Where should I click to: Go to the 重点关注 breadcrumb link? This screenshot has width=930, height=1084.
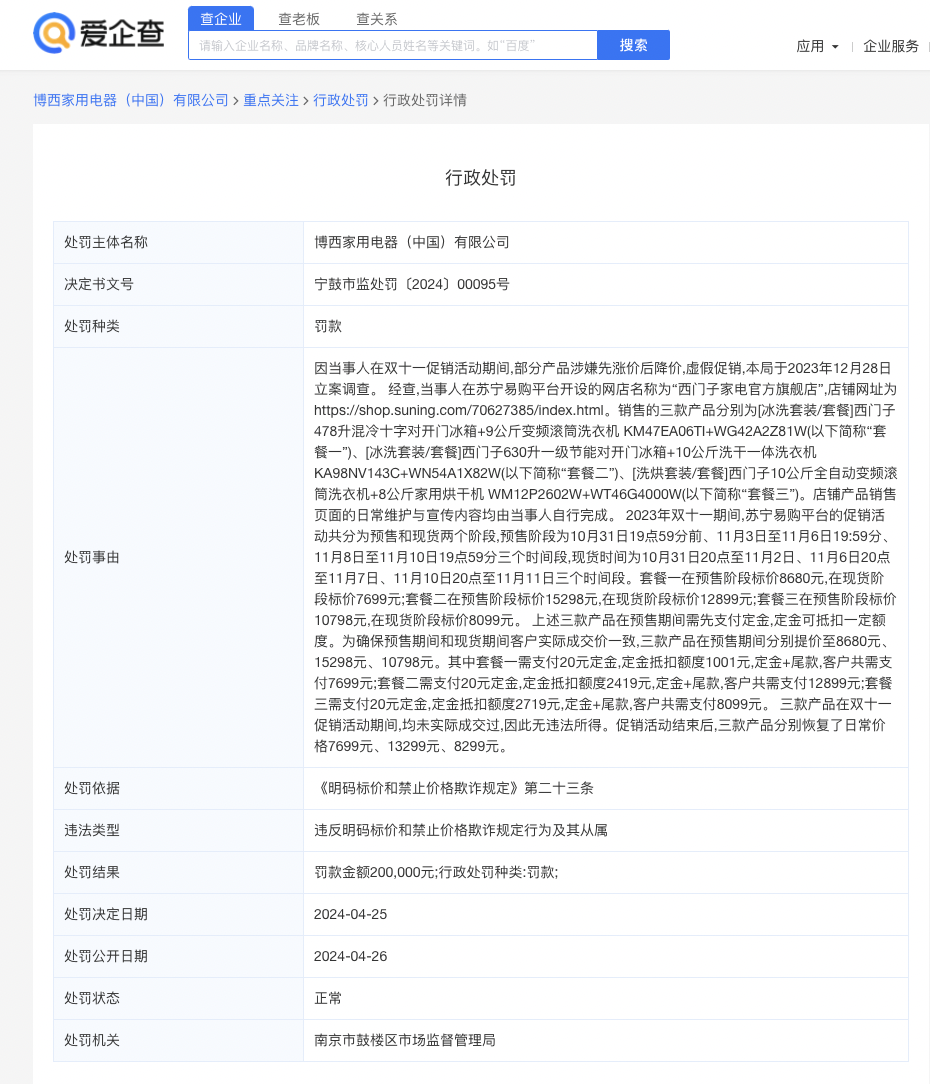click(x=271, y=100)
